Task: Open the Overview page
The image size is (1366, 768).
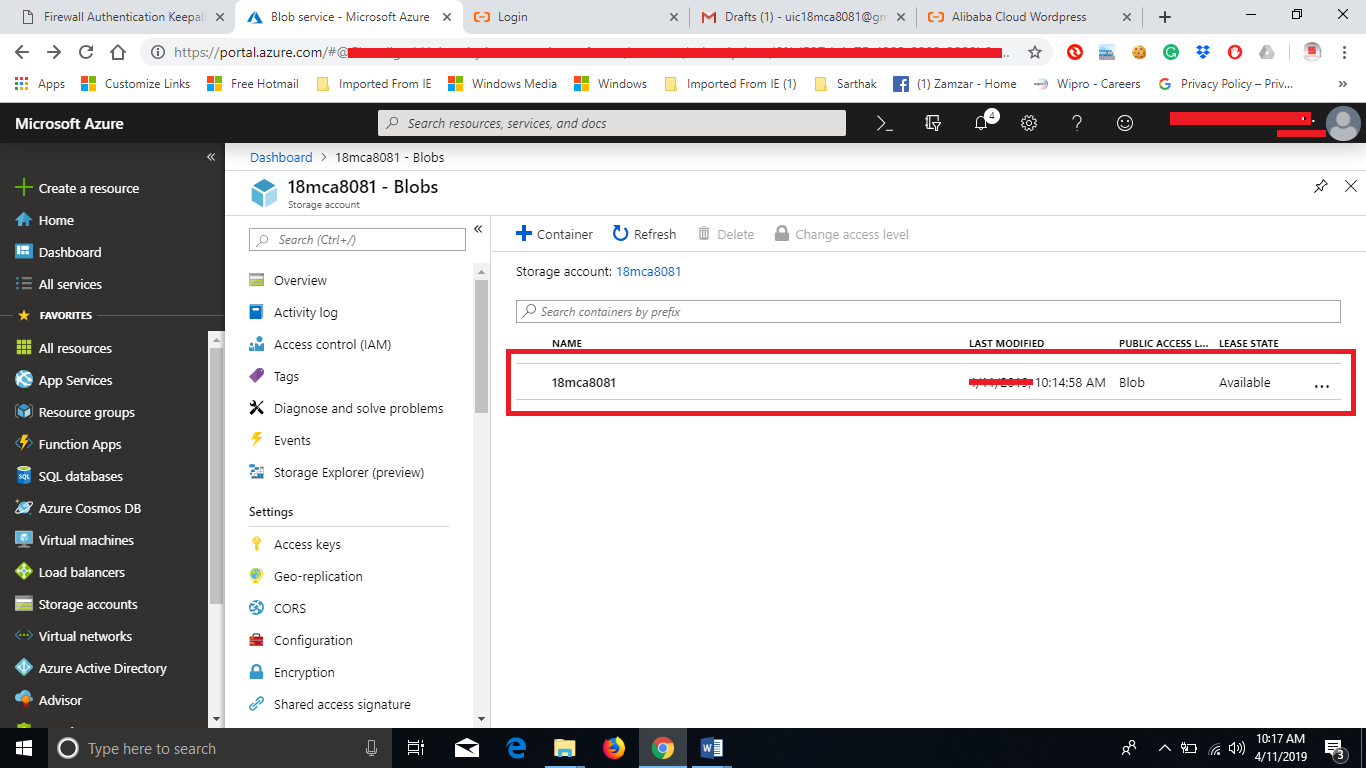Action: point(288,280)
